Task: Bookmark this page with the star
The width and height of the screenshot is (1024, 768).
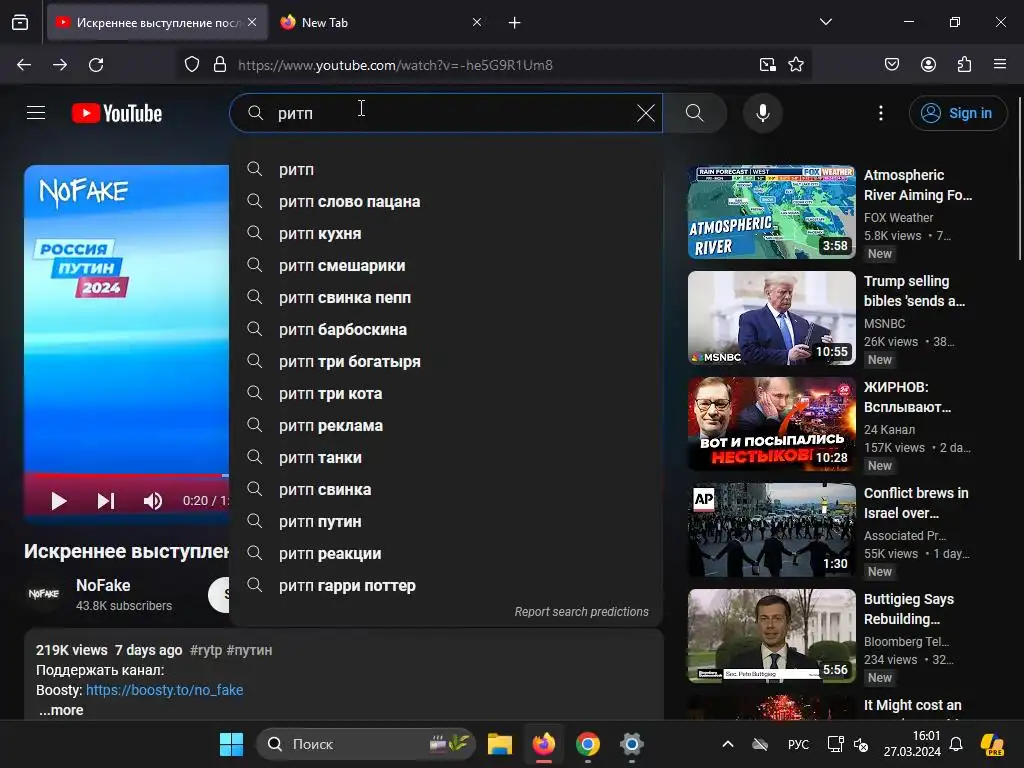Action: click(795, 65)
